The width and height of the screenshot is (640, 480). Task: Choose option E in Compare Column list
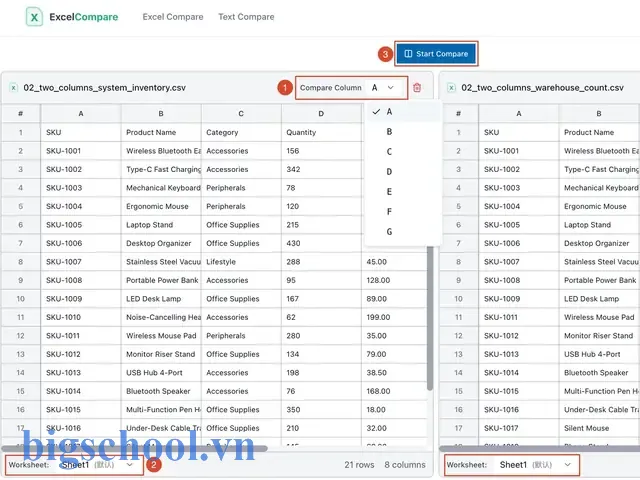pyautogui.click(x=403, y=191)
